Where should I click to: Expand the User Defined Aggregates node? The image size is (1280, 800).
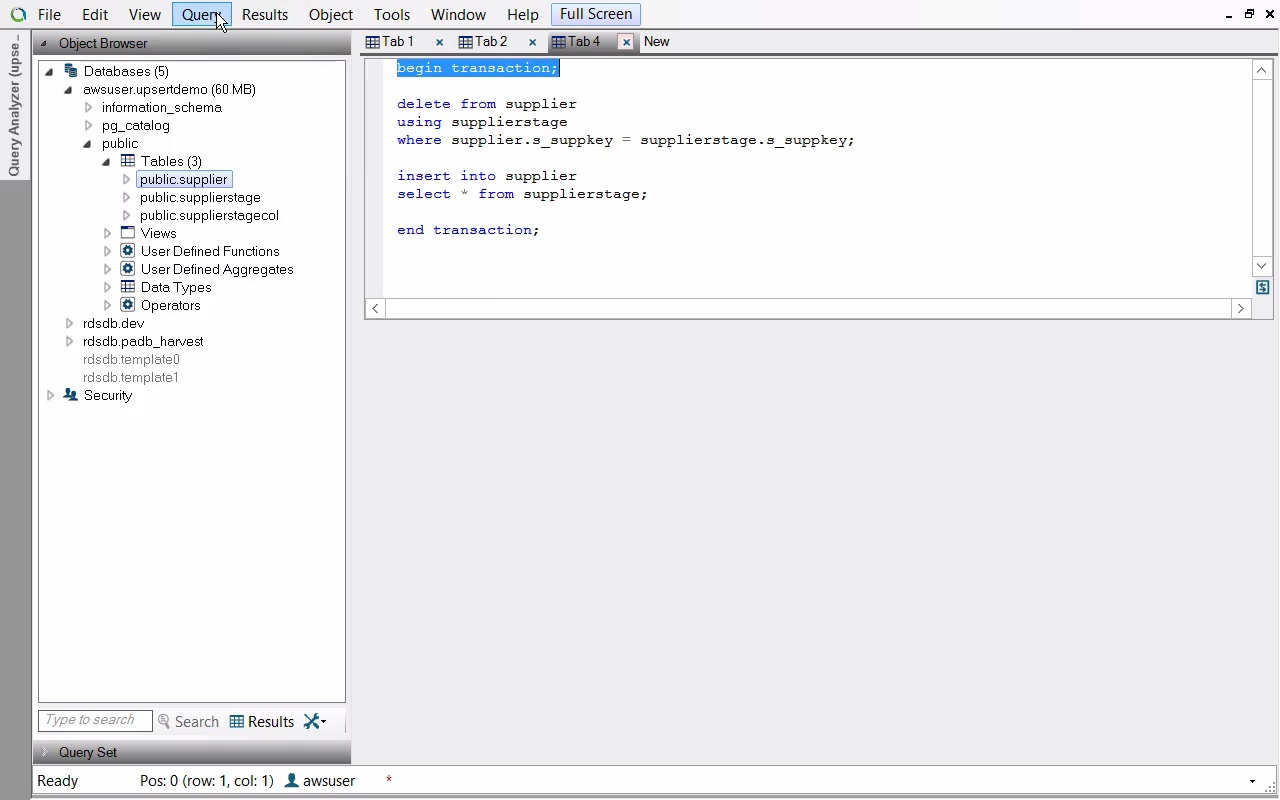(107, 269)
